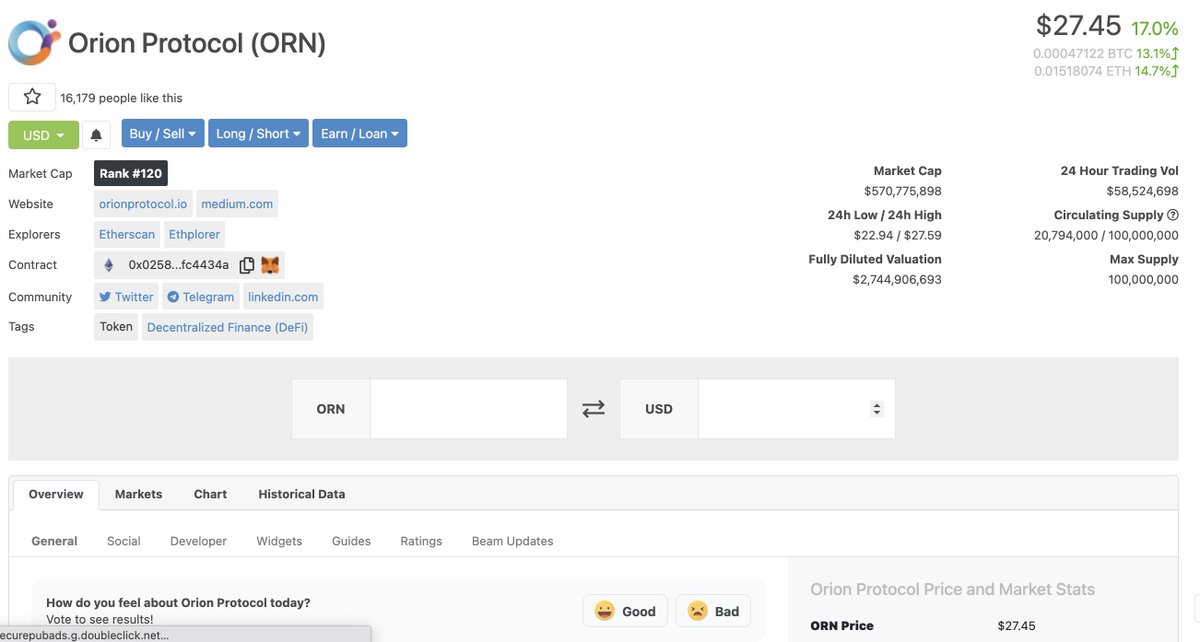Screen dimensions: 1200x642
Task: Click Market Cap value $570,775,898
Action: (x=903, y=191)
